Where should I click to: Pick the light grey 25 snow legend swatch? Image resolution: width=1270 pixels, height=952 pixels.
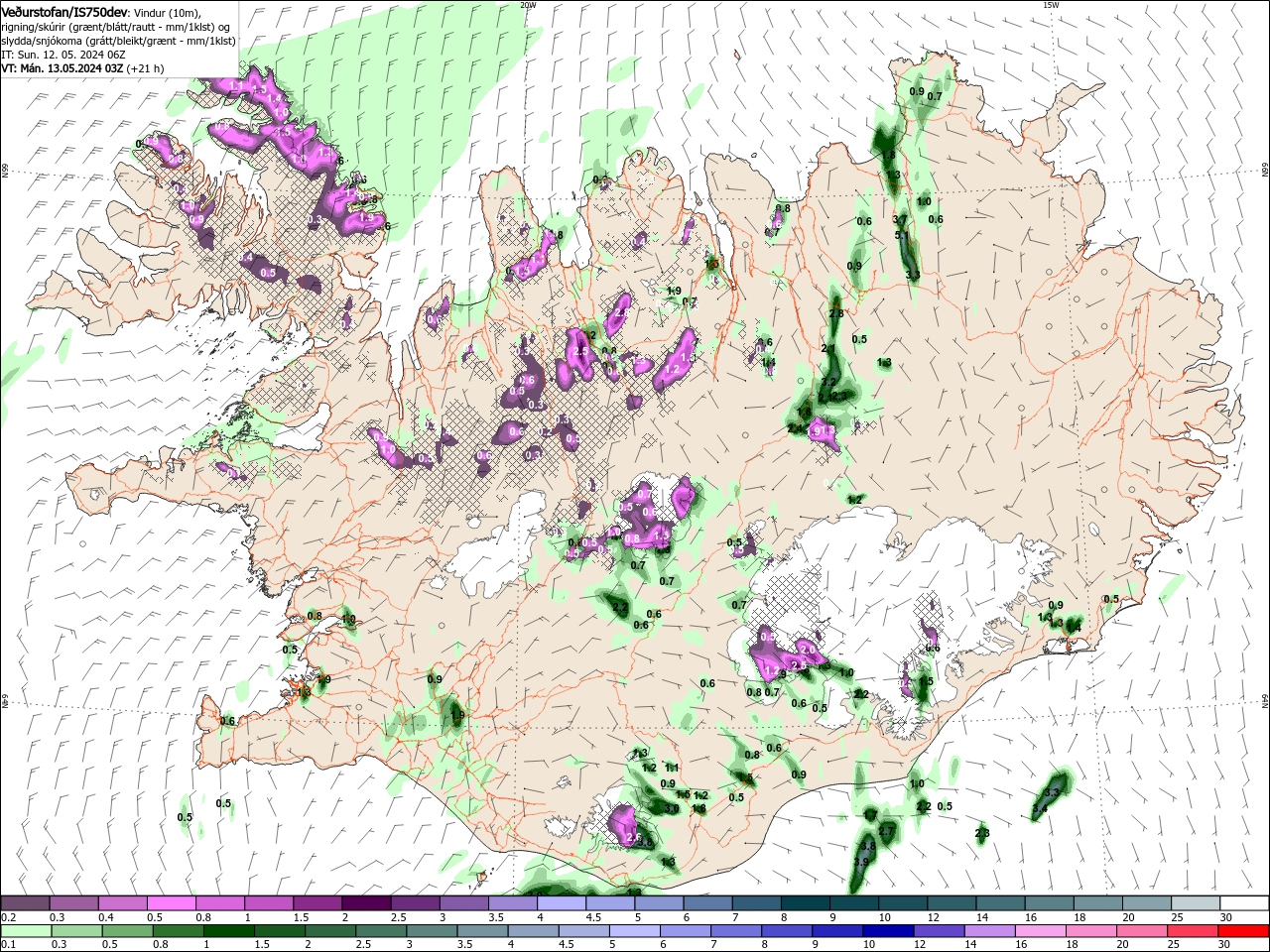coord(1196,903)
